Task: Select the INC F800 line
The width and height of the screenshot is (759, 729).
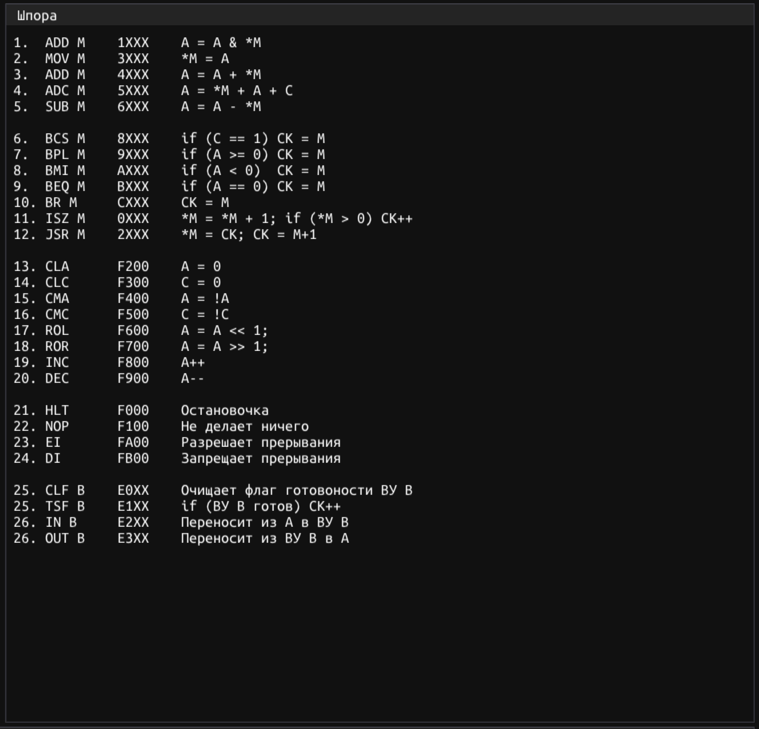Action: click(109, 362)
